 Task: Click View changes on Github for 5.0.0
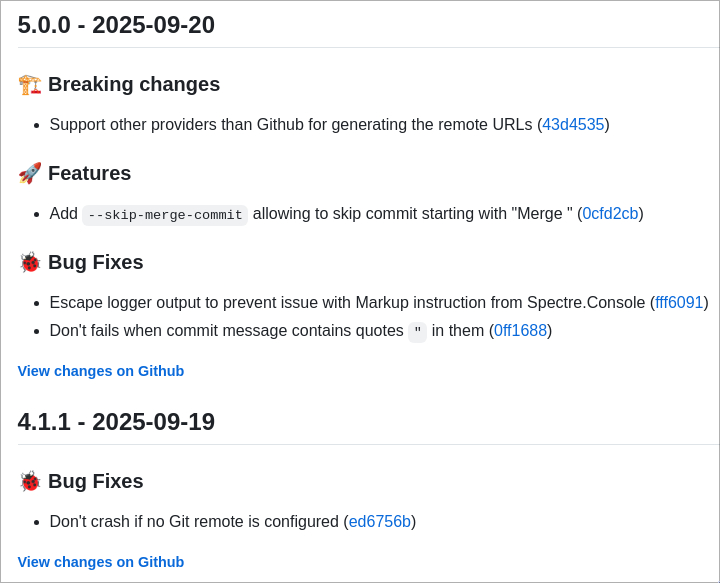(101, 371)
